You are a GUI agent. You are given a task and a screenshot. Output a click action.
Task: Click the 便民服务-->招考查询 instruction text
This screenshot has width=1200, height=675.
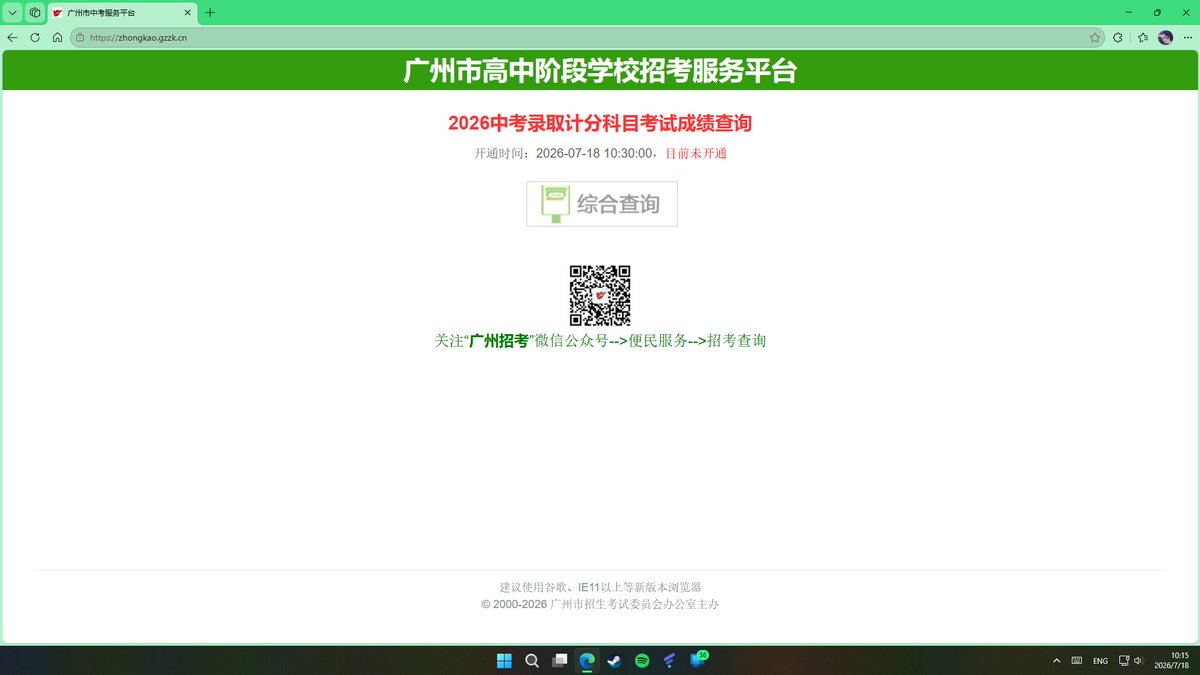pos(697,340)
